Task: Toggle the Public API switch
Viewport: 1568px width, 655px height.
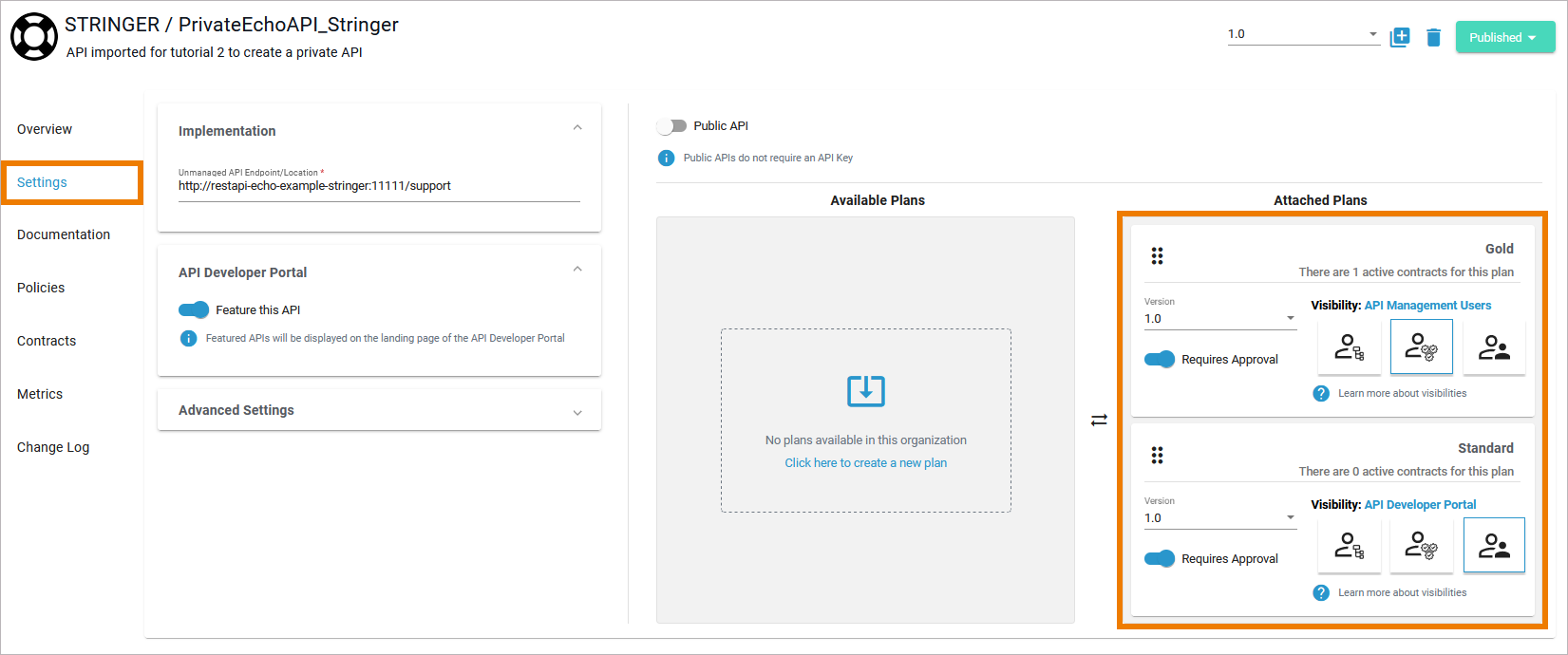Action: (x=672, y=126)
